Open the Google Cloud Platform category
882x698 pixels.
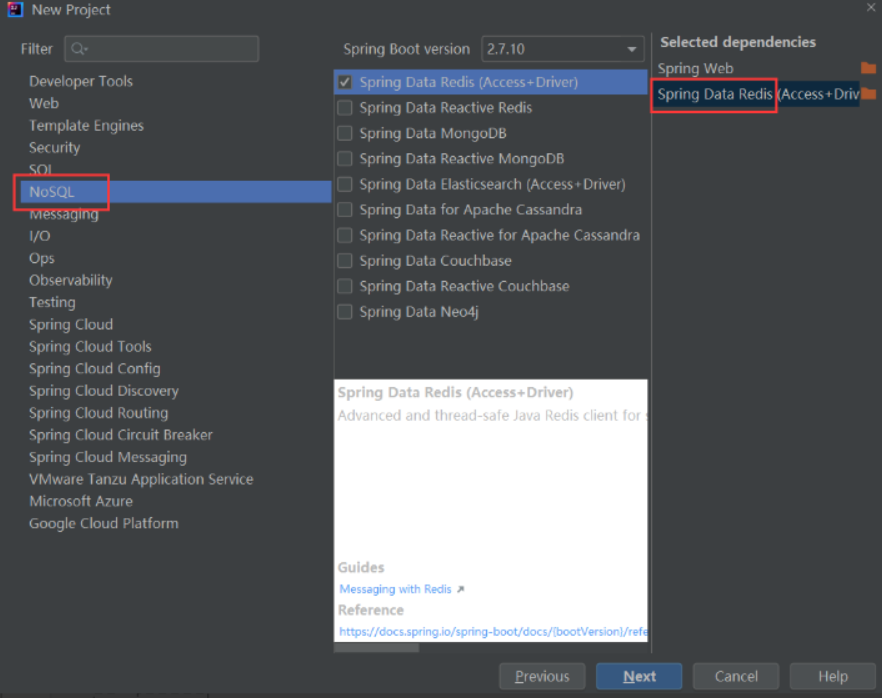104,523
